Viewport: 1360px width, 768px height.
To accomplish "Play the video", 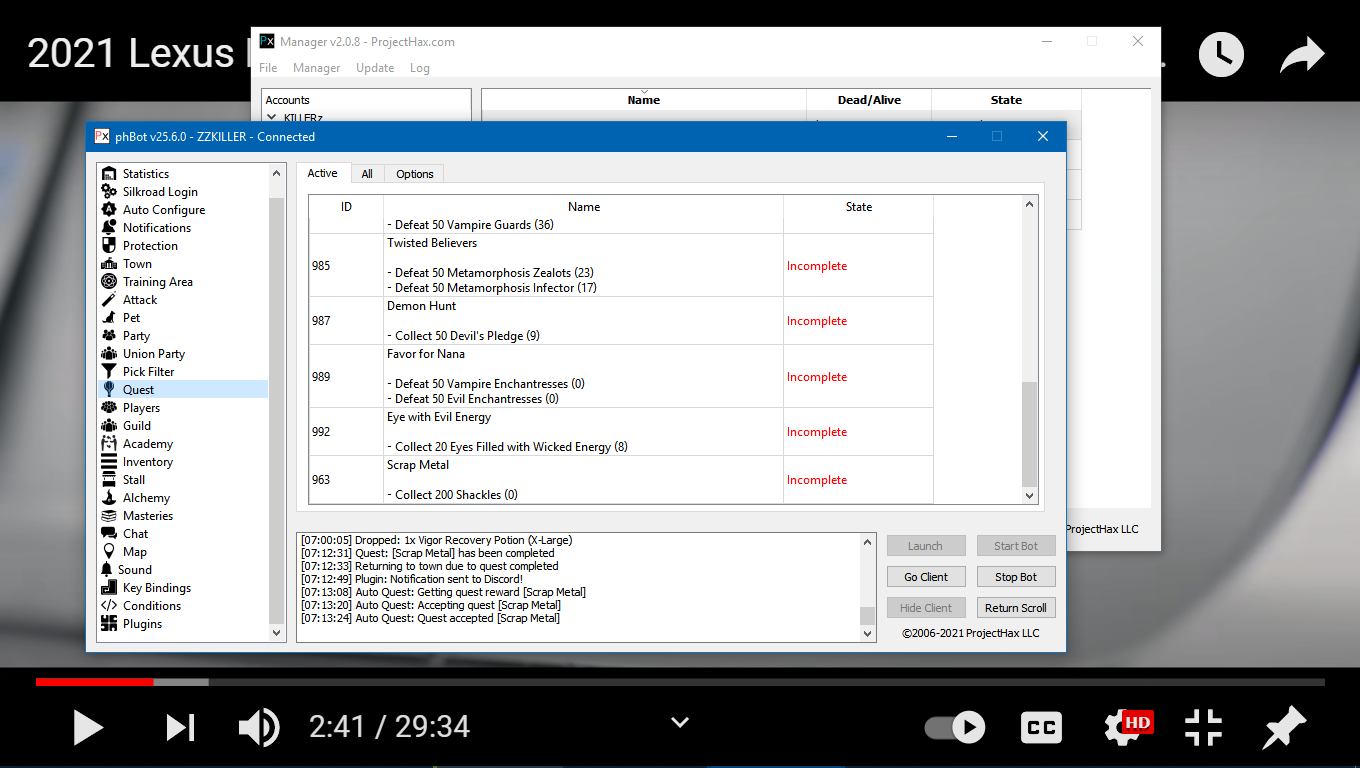I will click(x=88, y=727).
